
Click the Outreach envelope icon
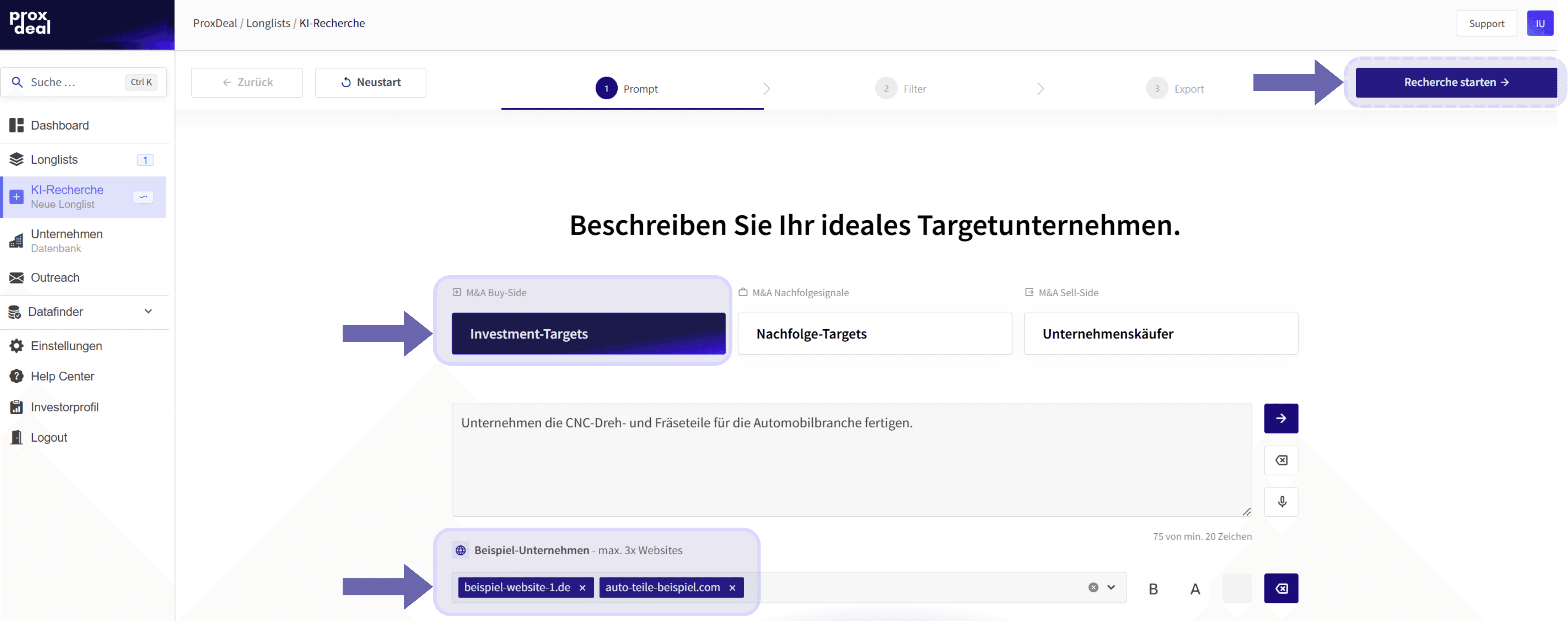(16, 277)
